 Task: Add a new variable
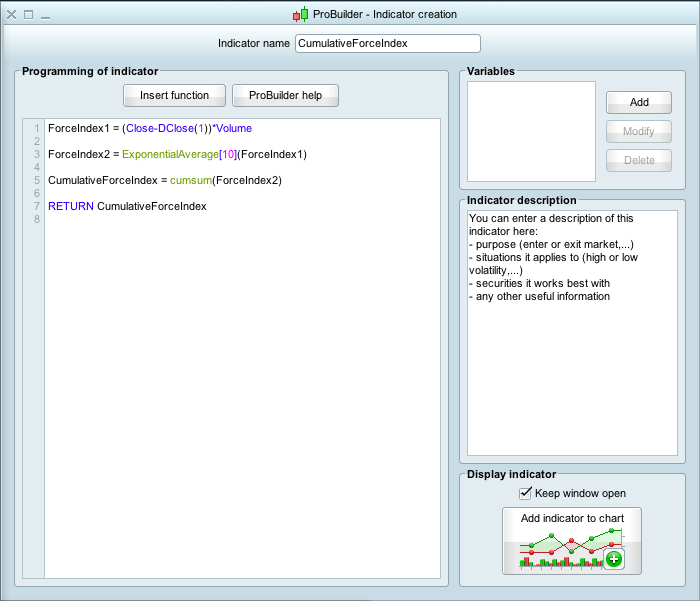(x=639, y=102)
